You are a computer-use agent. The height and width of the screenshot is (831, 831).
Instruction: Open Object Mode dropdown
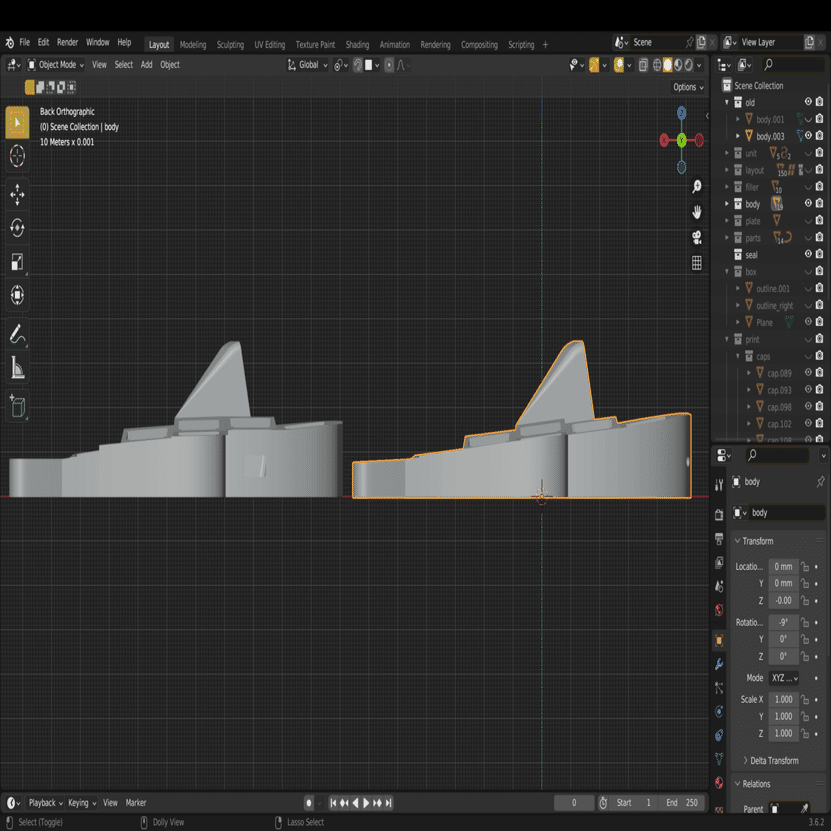pos(56,65)
